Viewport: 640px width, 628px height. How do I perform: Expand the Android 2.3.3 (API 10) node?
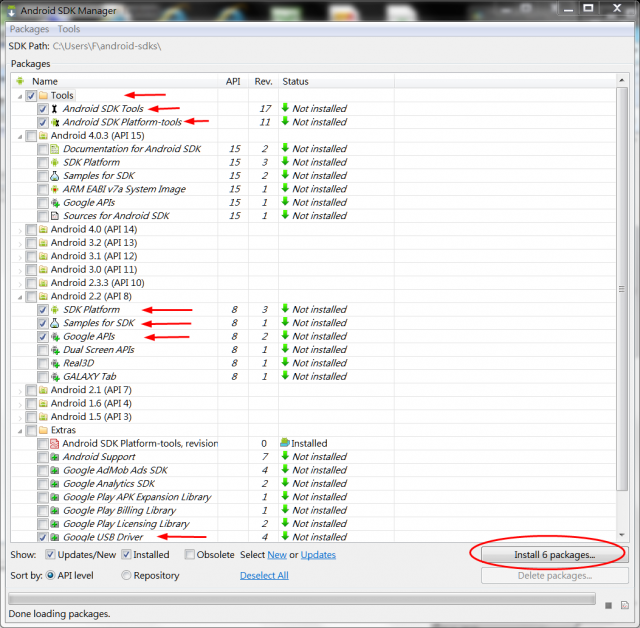click(20, 284)
